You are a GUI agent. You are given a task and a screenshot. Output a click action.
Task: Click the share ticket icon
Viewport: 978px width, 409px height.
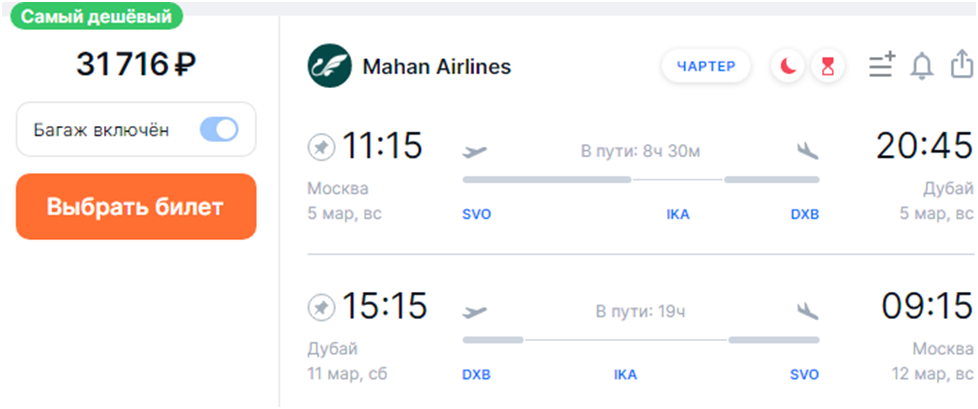(x=961, y=66)
